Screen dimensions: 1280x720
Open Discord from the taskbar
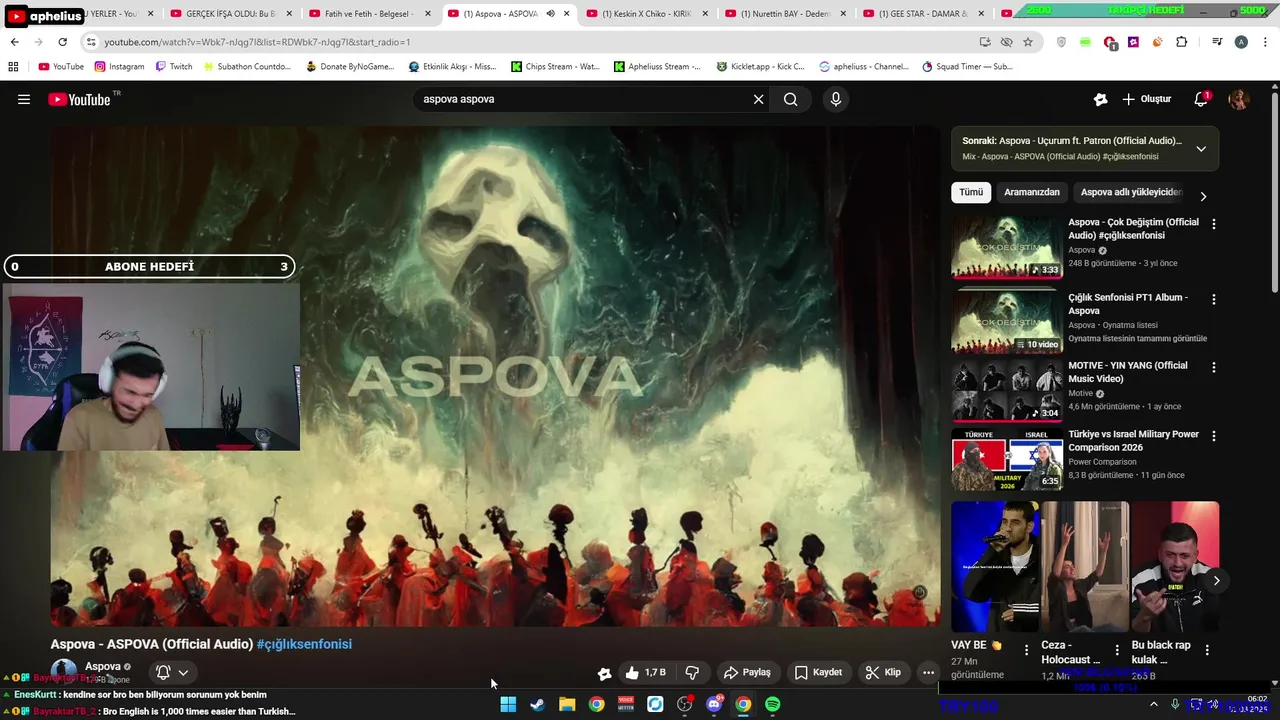coord(714,704)
